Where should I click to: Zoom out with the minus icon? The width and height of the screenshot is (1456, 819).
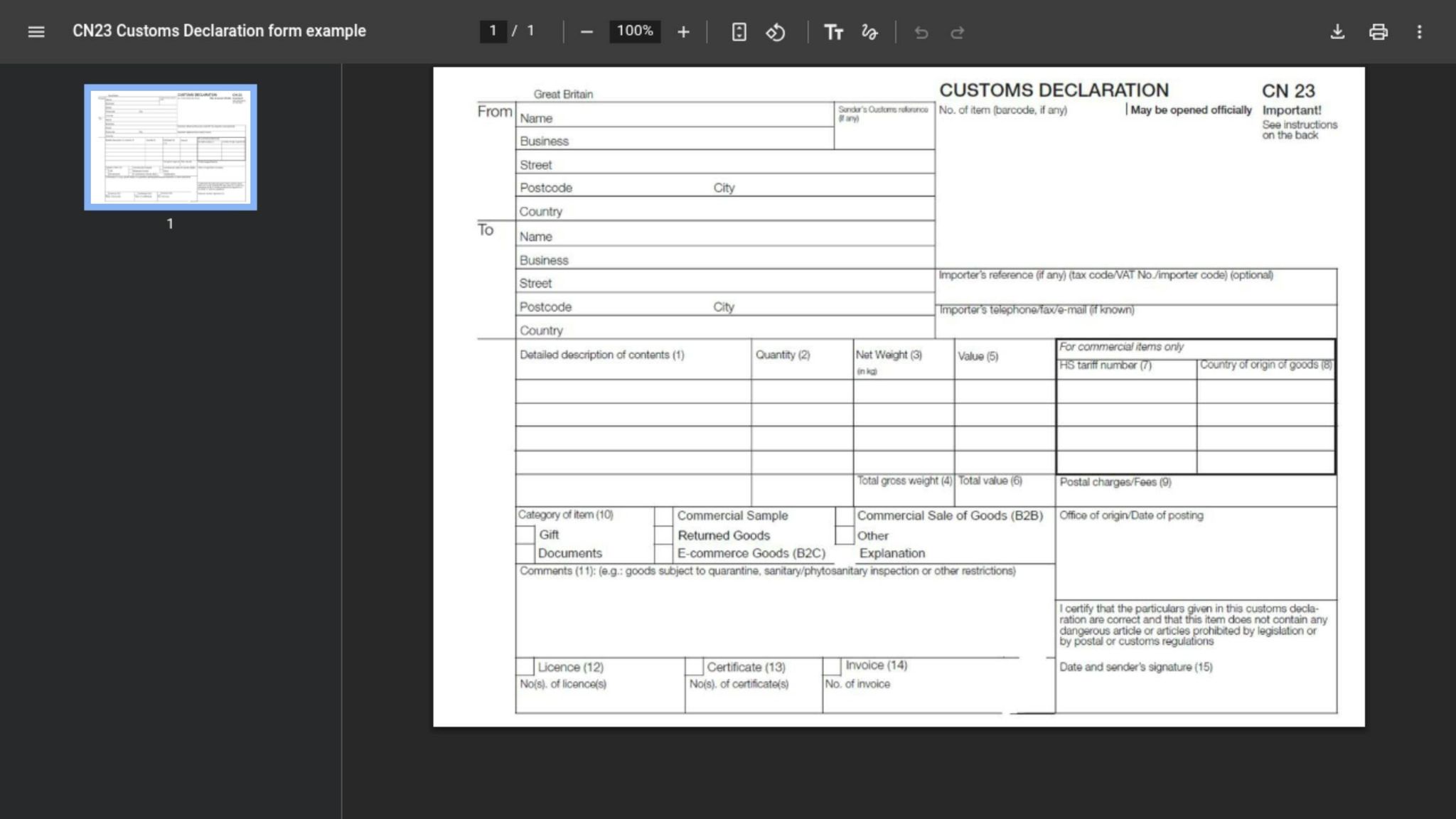pyautogui.click(x=587, y=32)
